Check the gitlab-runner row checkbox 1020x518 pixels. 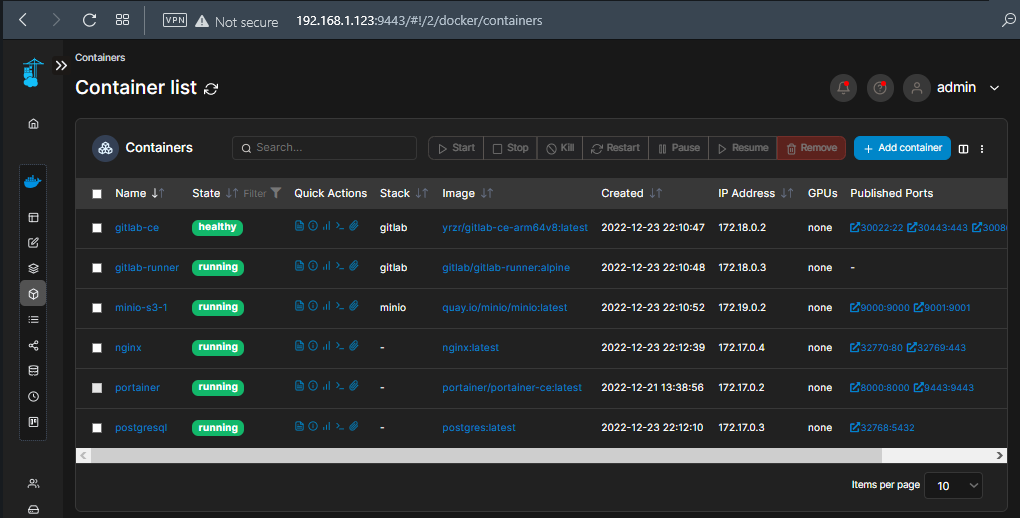point(97,268)
